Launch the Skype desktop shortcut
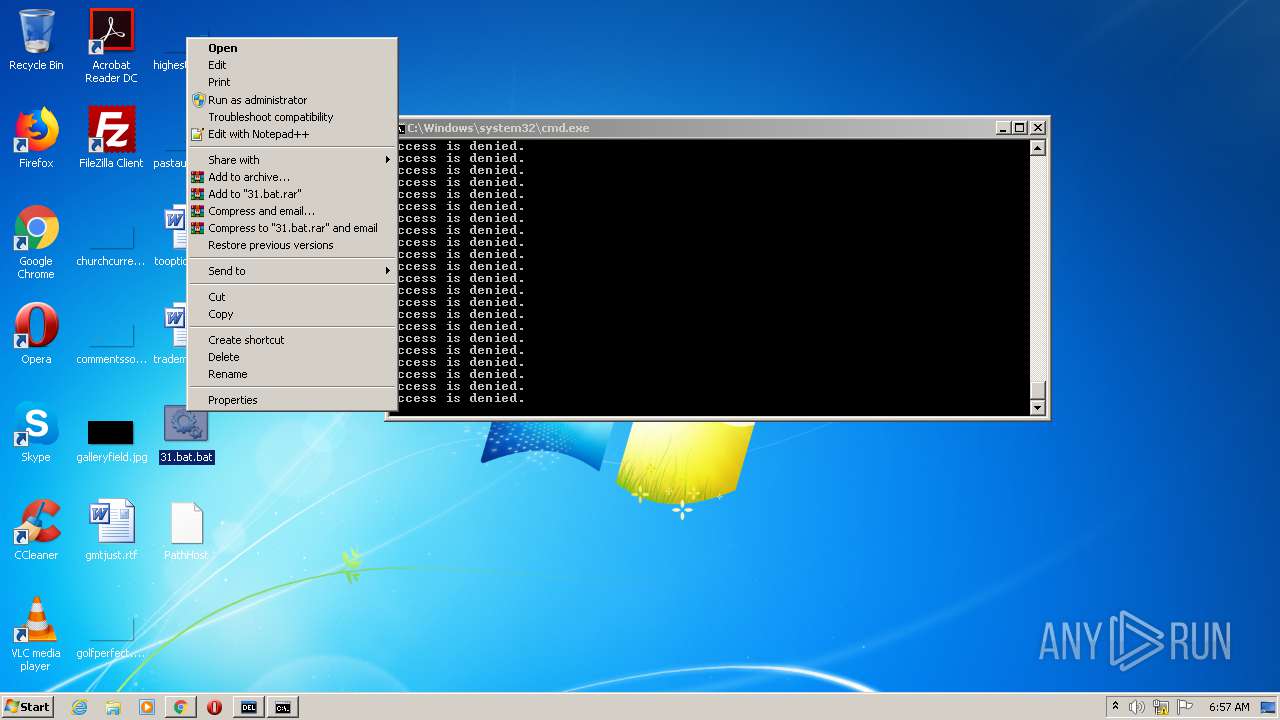 pos(36,432)
